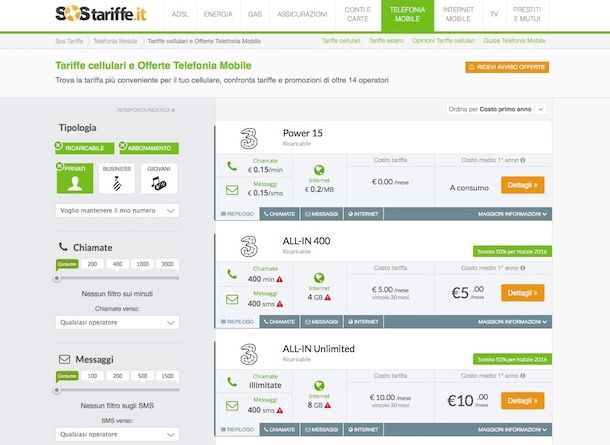The height and width of the screenshot is (445, 610).
Task: Click warning triangle in ALL-IN Unlimited sms row
Action: point(280,410)
